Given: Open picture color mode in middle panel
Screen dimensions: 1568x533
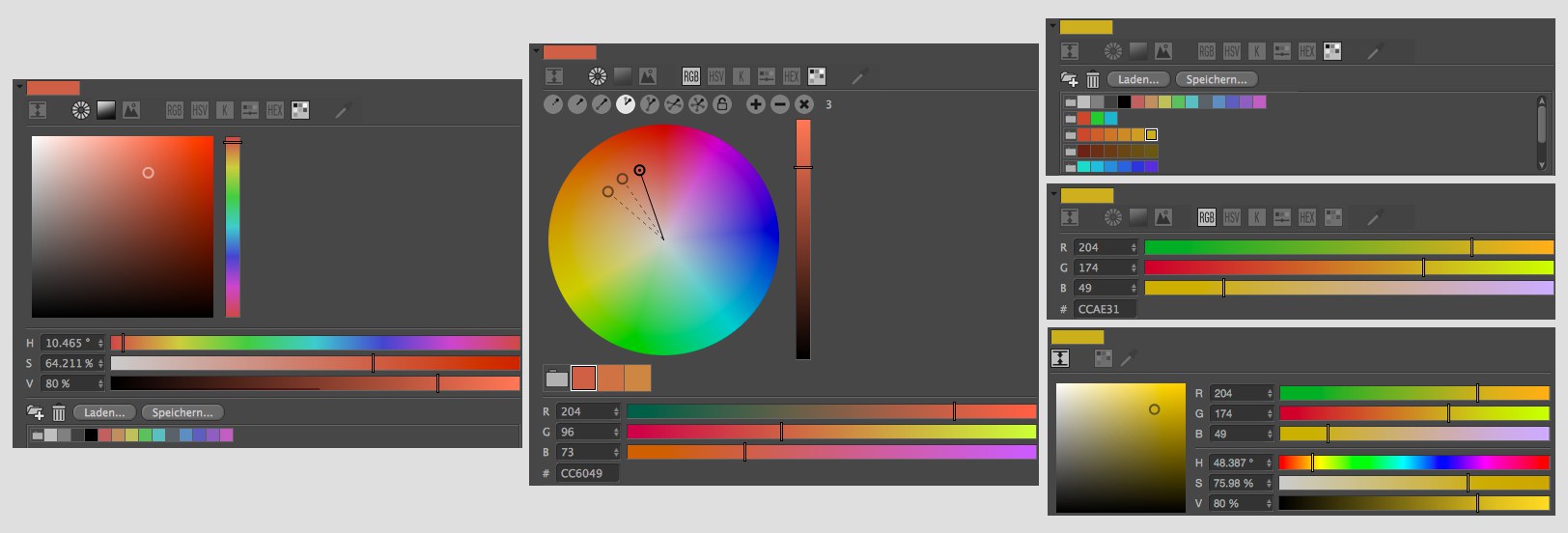Looking at the screenshot, I should coord(648,76).
